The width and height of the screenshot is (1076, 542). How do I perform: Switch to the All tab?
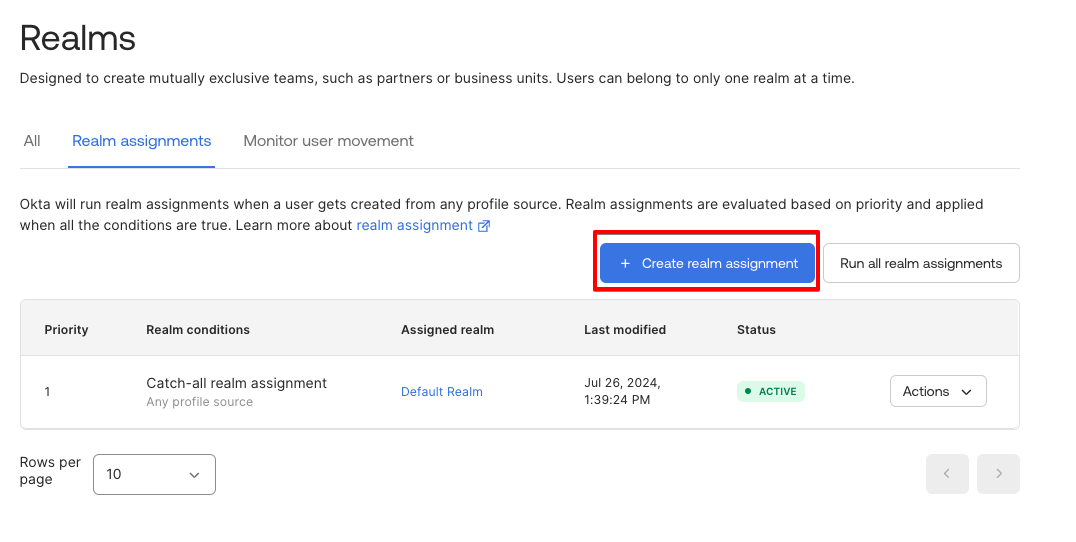(32, 141)
